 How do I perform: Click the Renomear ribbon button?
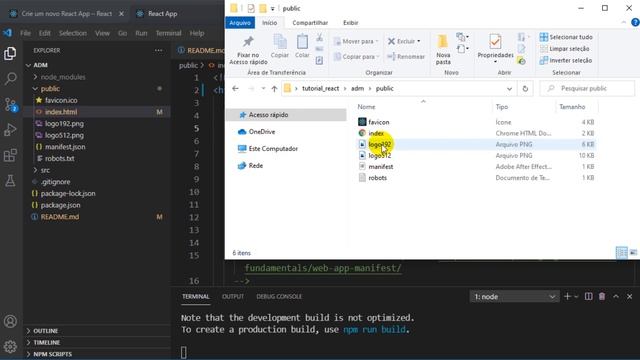[406, 56]
